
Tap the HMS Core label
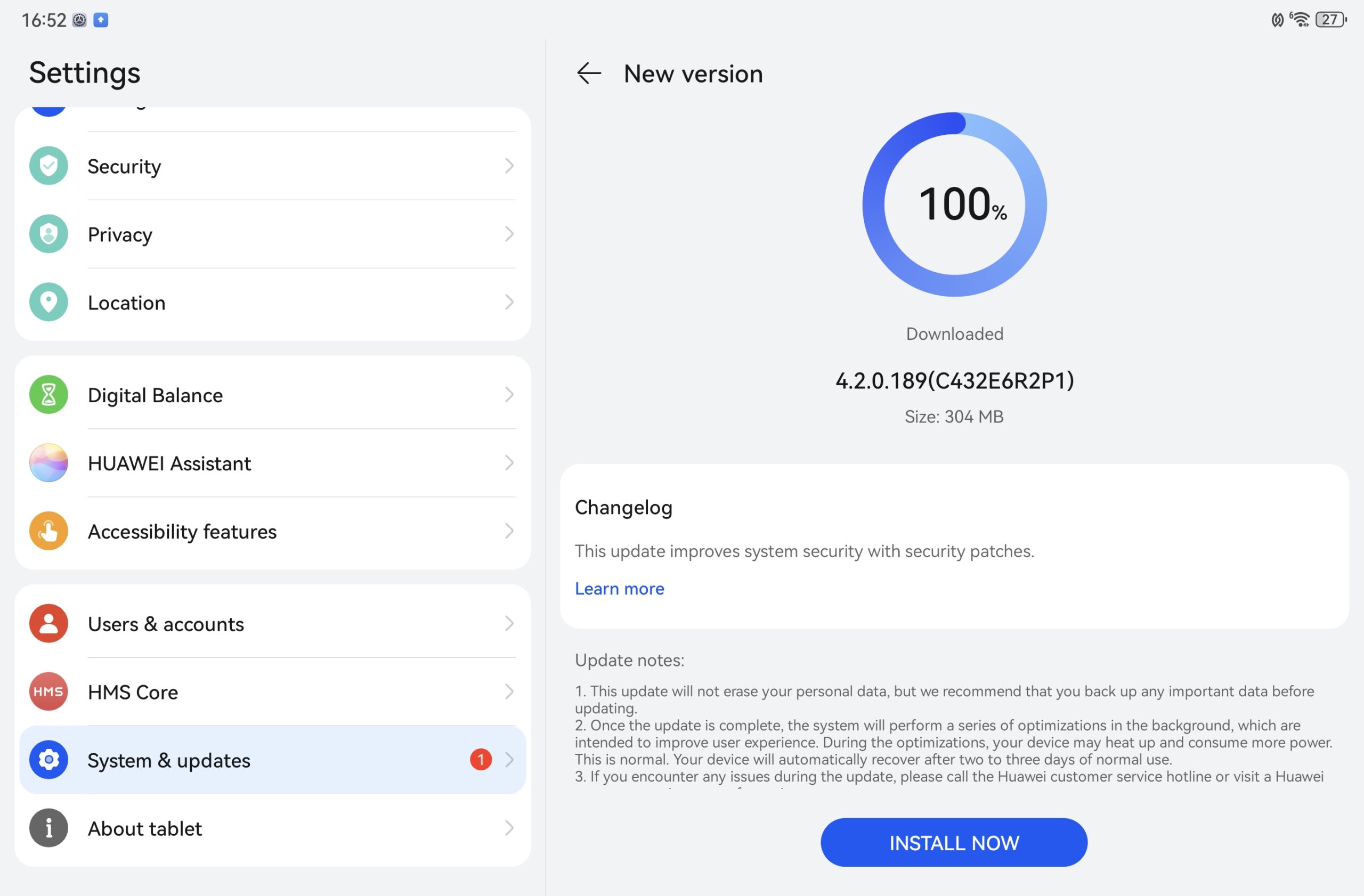[x=133, y=692]
